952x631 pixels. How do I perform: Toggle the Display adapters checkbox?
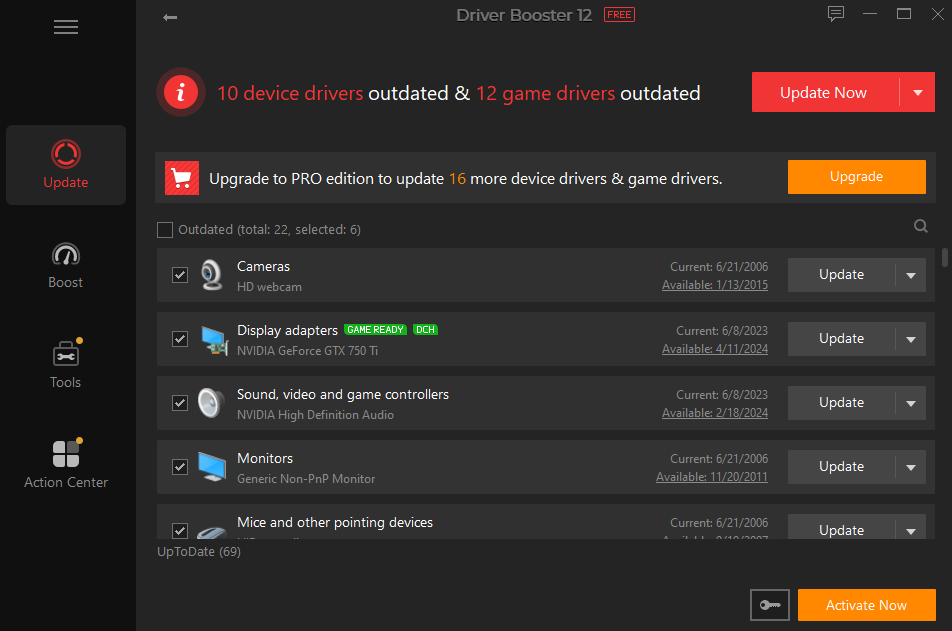(180, 339)
